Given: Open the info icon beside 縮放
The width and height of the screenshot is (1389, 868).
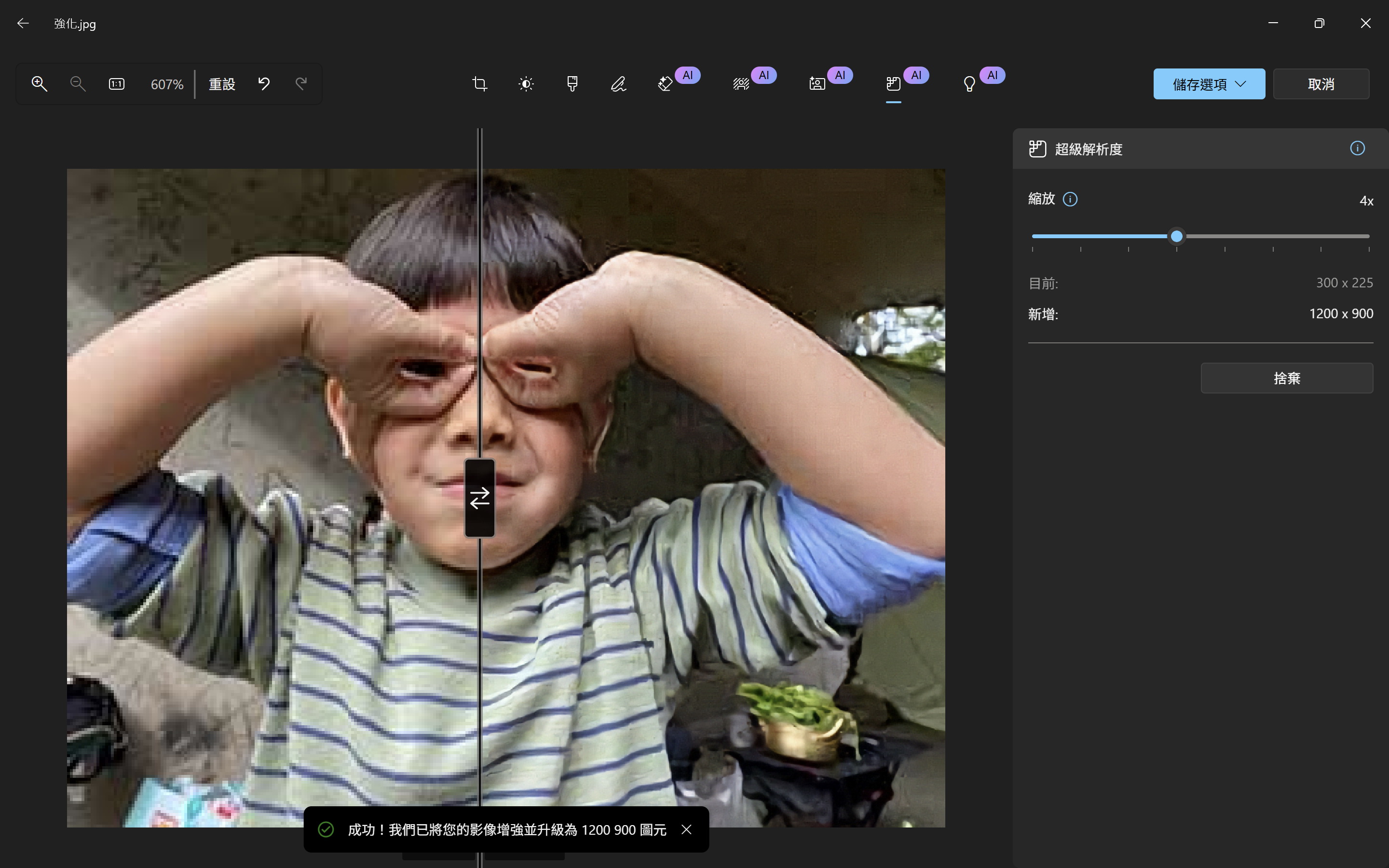Looking at the screenshot, I should [1070, 199].
